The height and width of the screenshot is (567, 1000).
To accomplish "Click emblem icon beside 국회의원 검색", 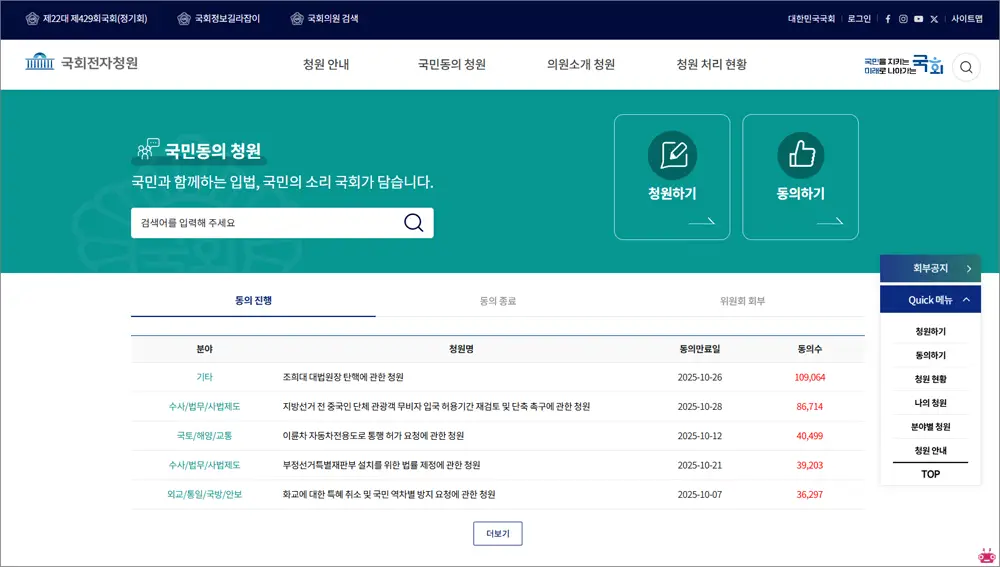I will coord(297,18).
